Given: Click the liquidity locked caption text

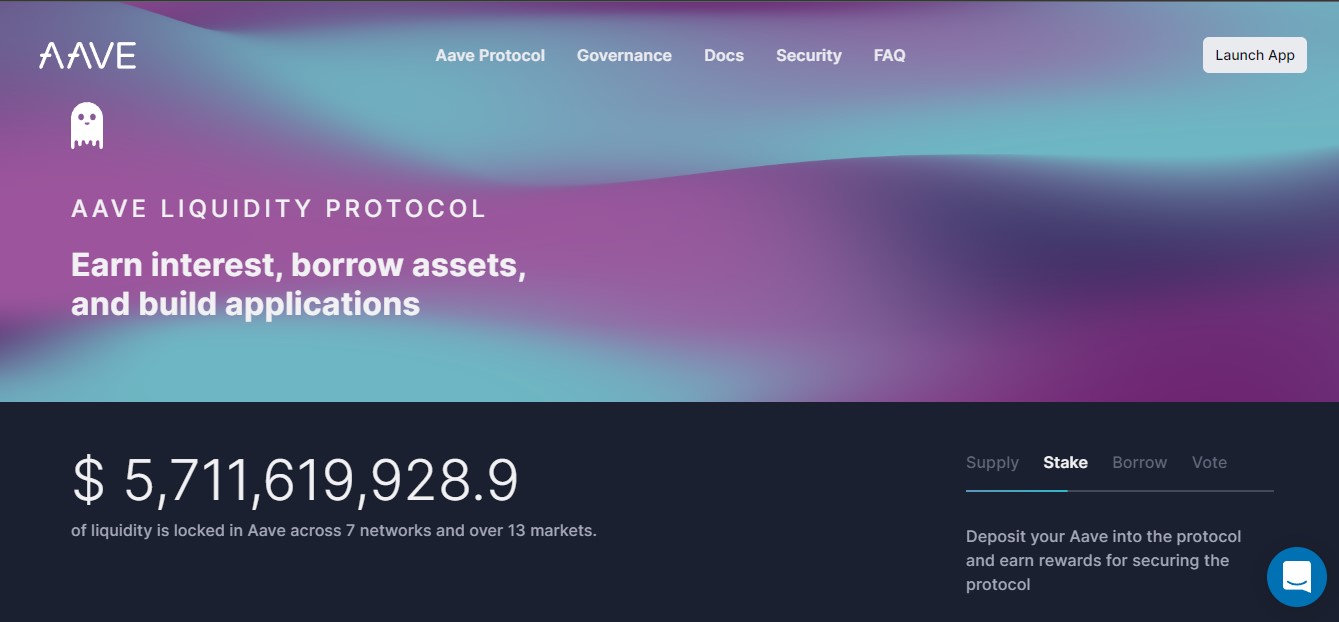Looking at the screenshot, I should tap(333, 531).
